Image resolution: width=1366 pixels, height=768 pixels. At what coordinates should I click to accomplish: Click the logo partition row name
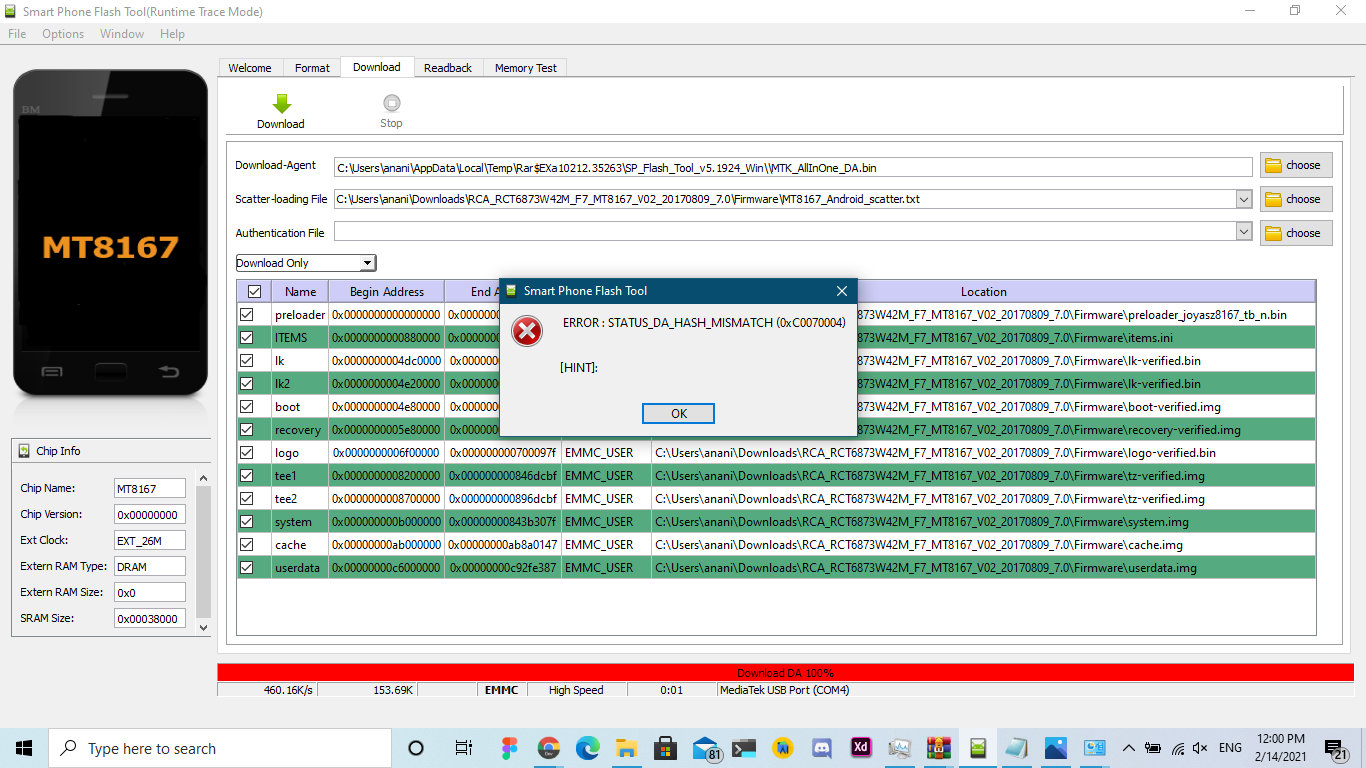tap(287, 453)
